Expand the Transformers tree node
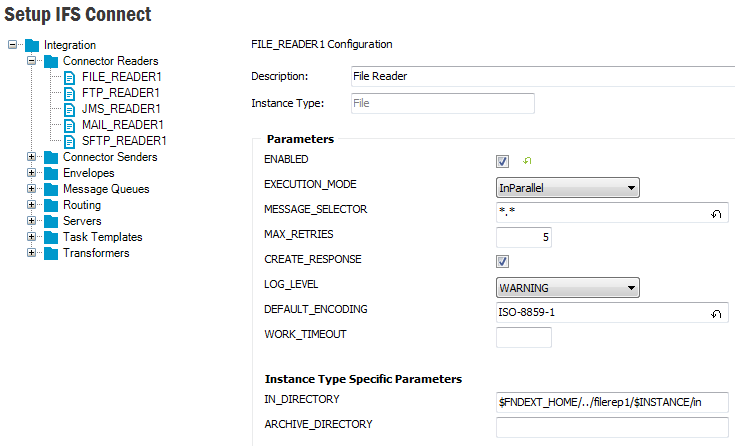The image size is (735, 446). point(32,253)
